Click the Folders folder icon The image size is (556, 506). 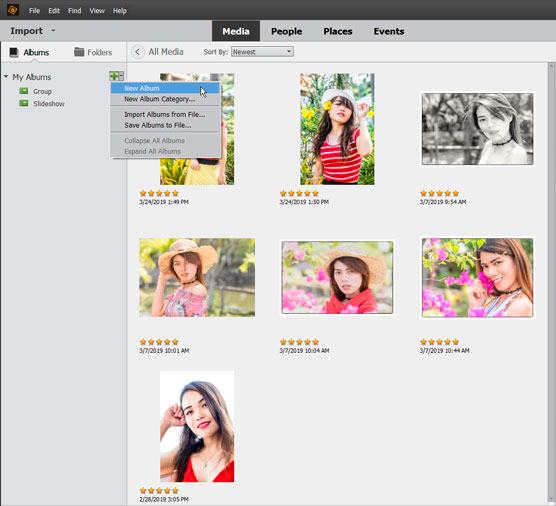pos(79,52)
